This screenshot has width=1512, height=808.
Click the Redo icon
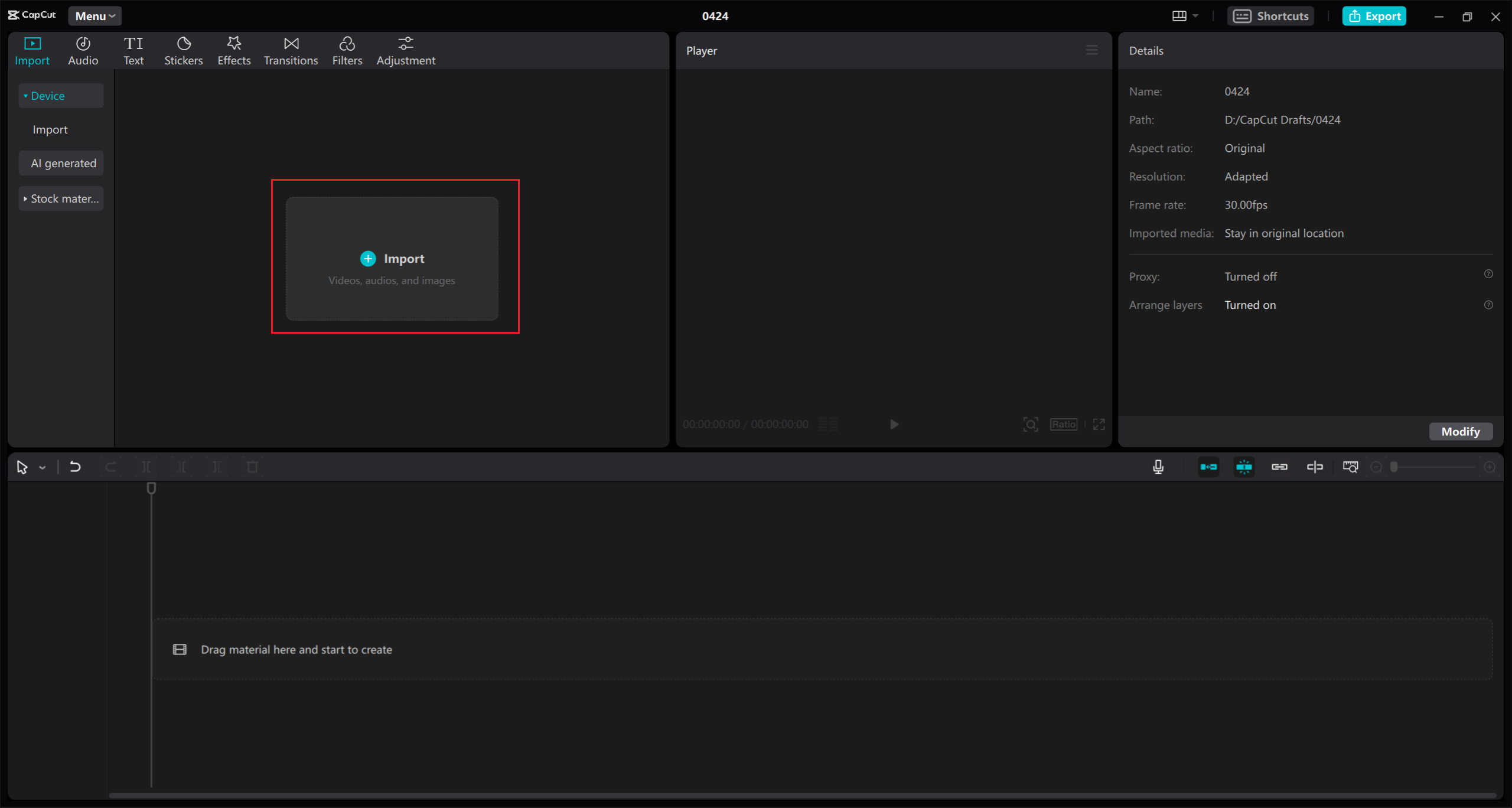tap(110, 467)
